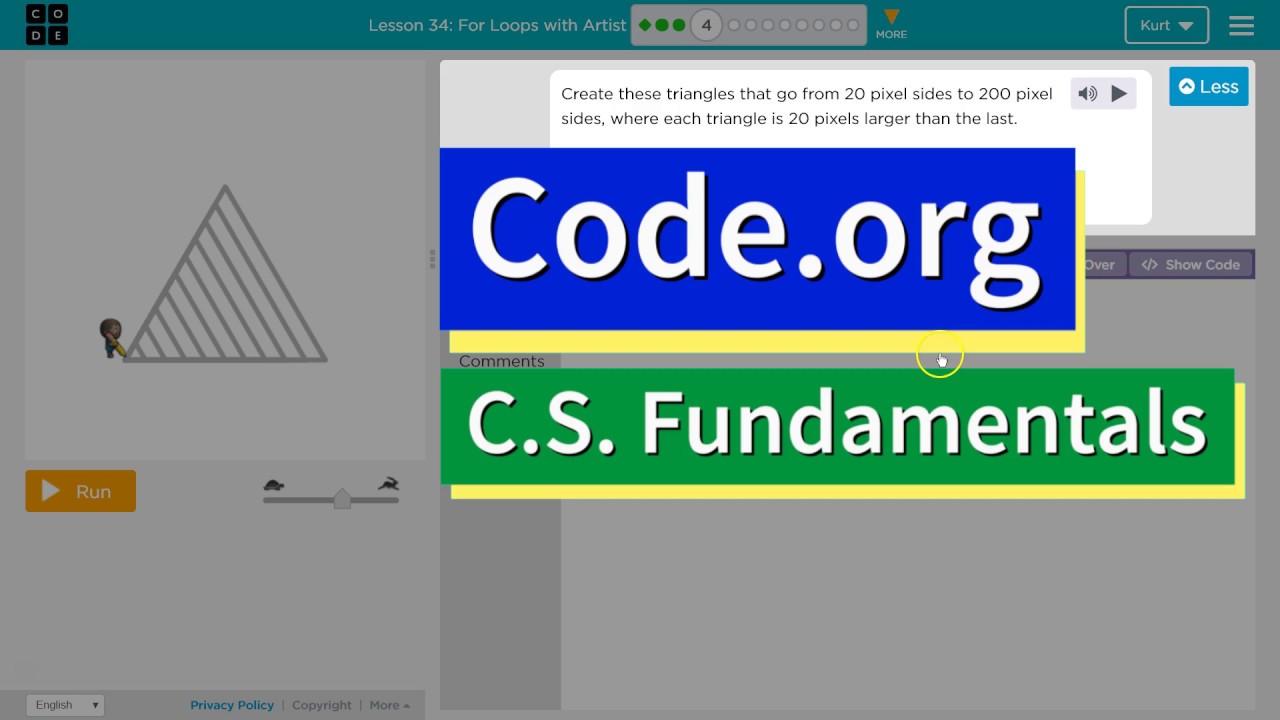Click the 'Lesson 34: For Loops with Artist' title
This screenshot has height=720, width=1280.
click(x=497, y=25)
